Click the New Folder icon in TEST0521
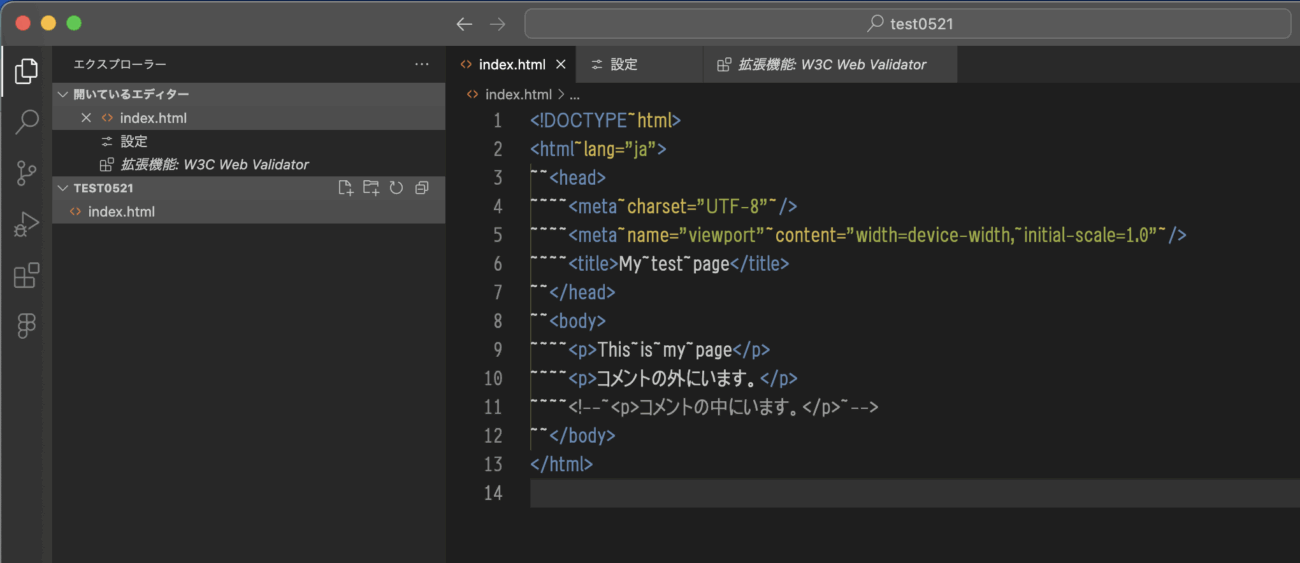This screenshot has width=1300, height=563. [371, 188]
